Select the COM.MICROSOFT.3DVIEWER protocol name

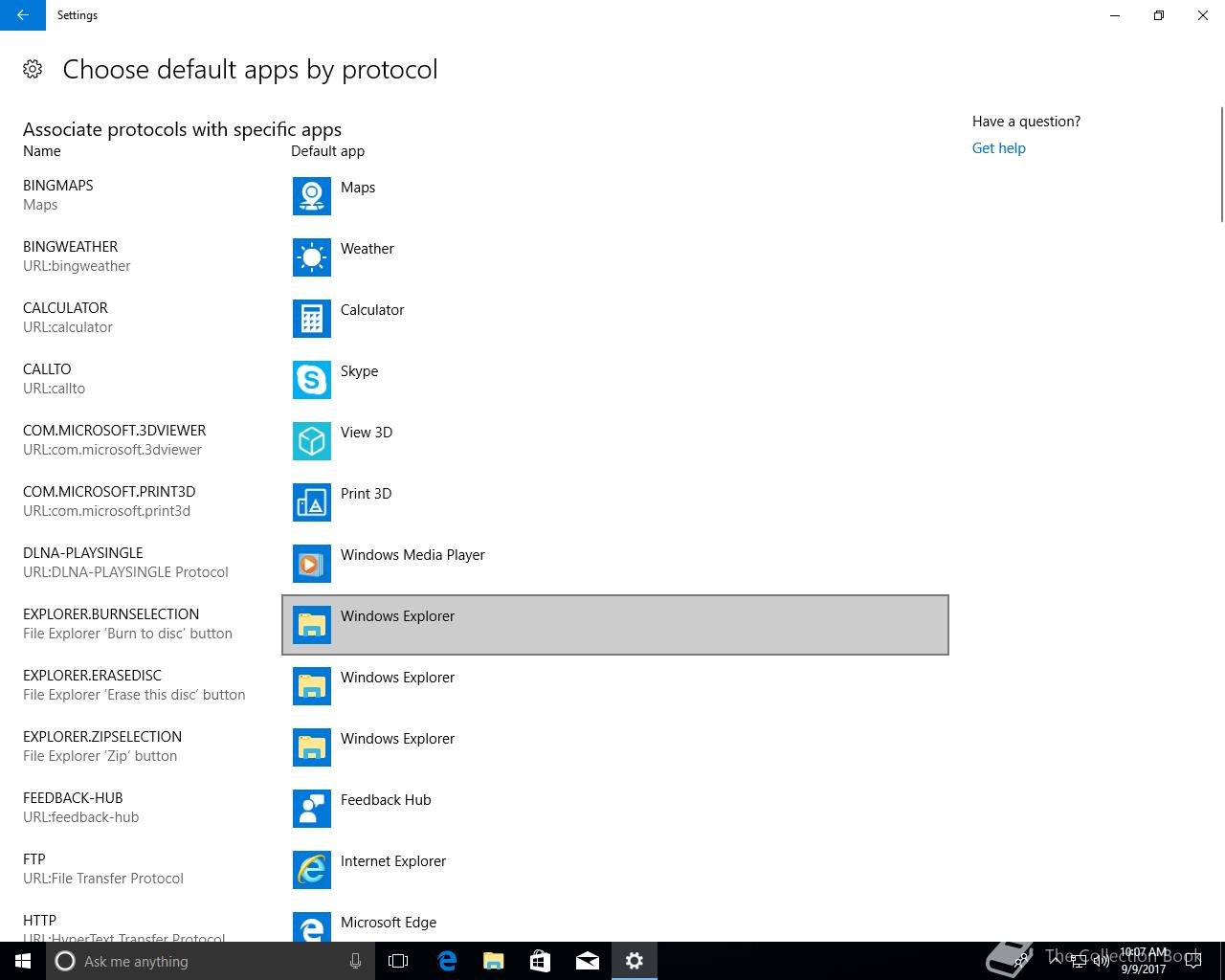pos(115,431)
